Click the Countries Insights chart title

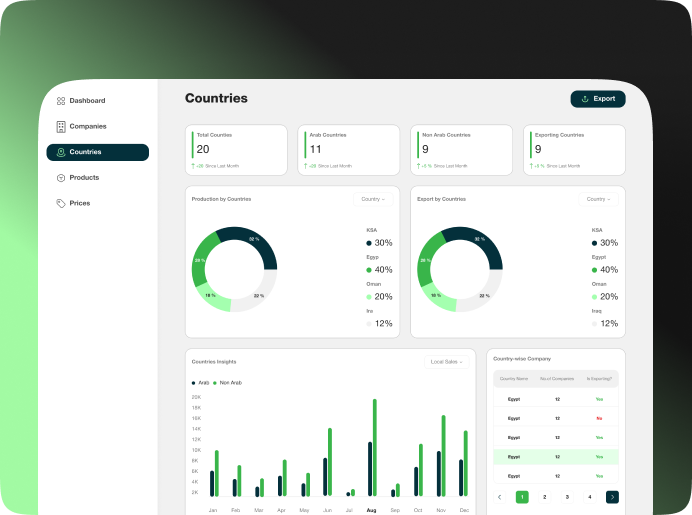click(x=214, y=362)
